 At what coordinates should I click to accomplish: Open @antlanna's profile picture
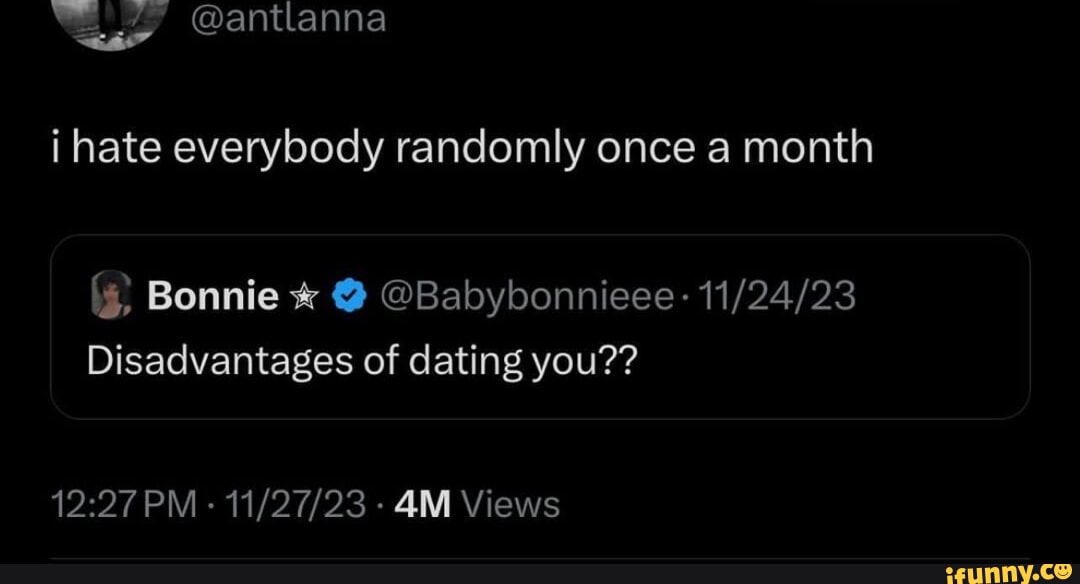[110, 18]
